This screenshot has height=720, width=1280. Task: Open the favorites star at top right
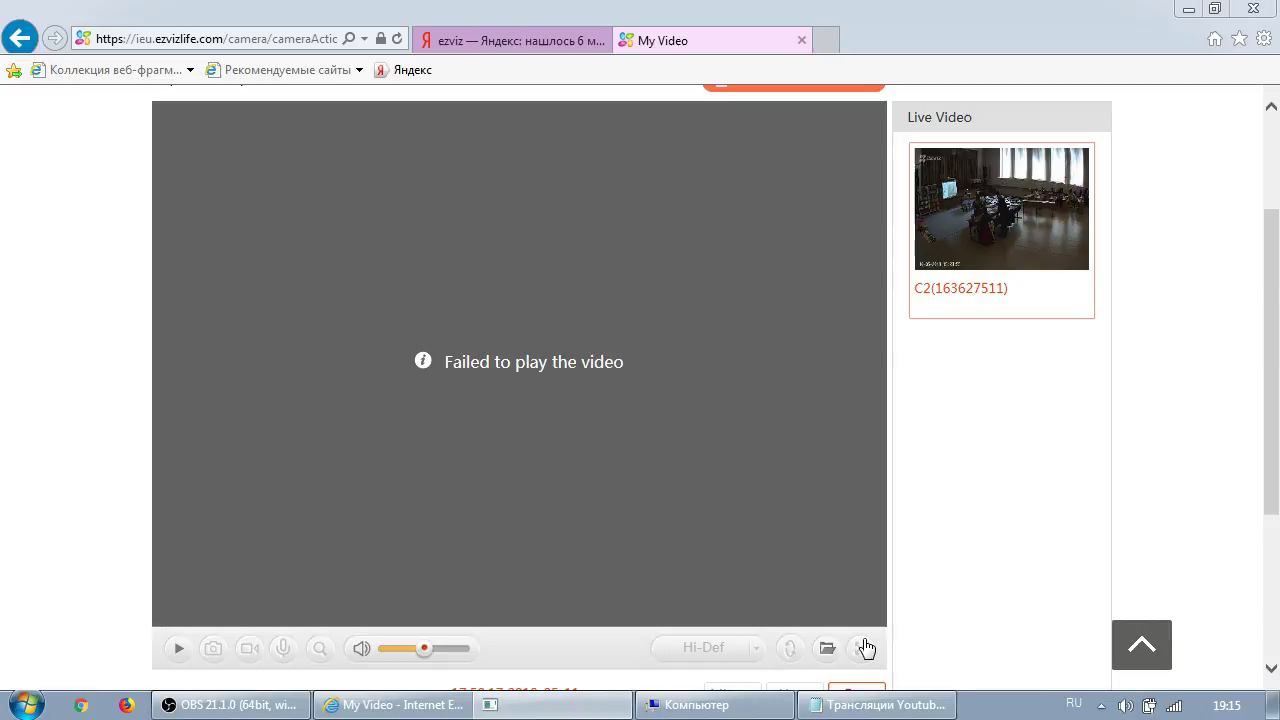pyautogui.click(x=1240, y=39)
